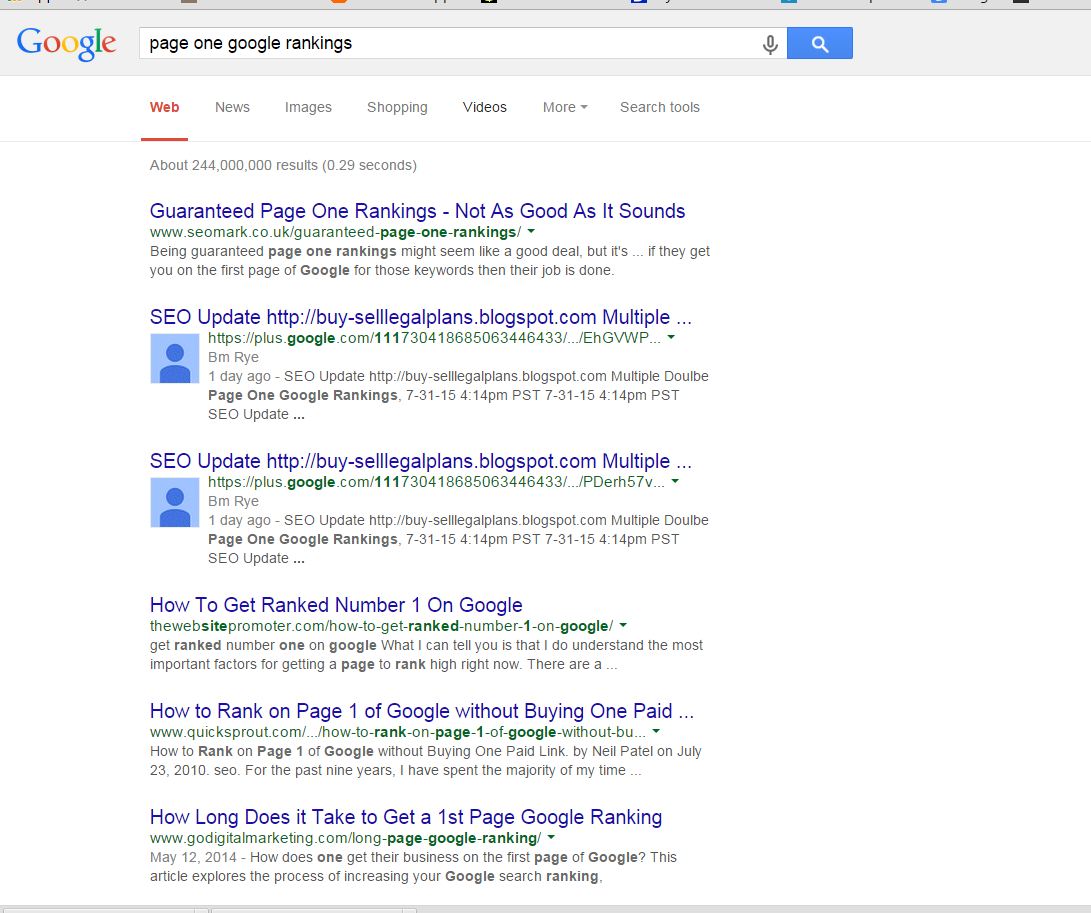Expand arrow beside godigitalmarketing.com URL

tap(551, 836)
